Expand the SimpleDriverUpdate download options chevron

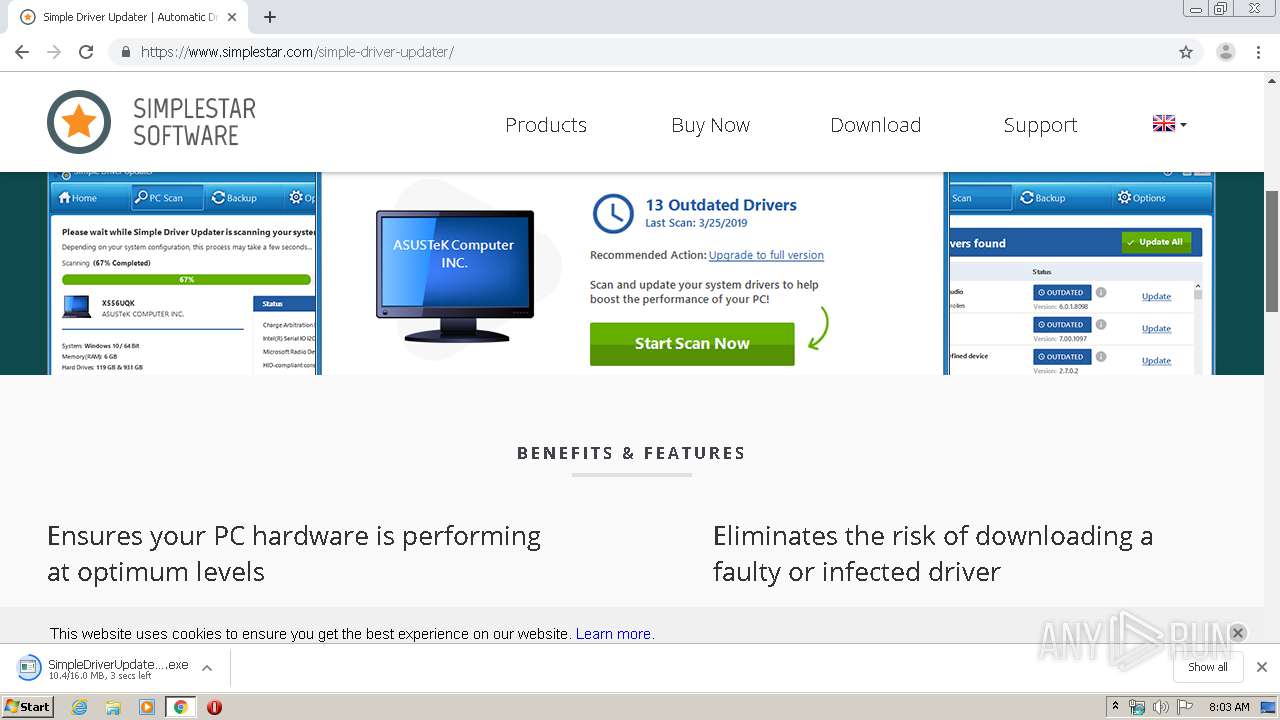(x=207, y=668)
